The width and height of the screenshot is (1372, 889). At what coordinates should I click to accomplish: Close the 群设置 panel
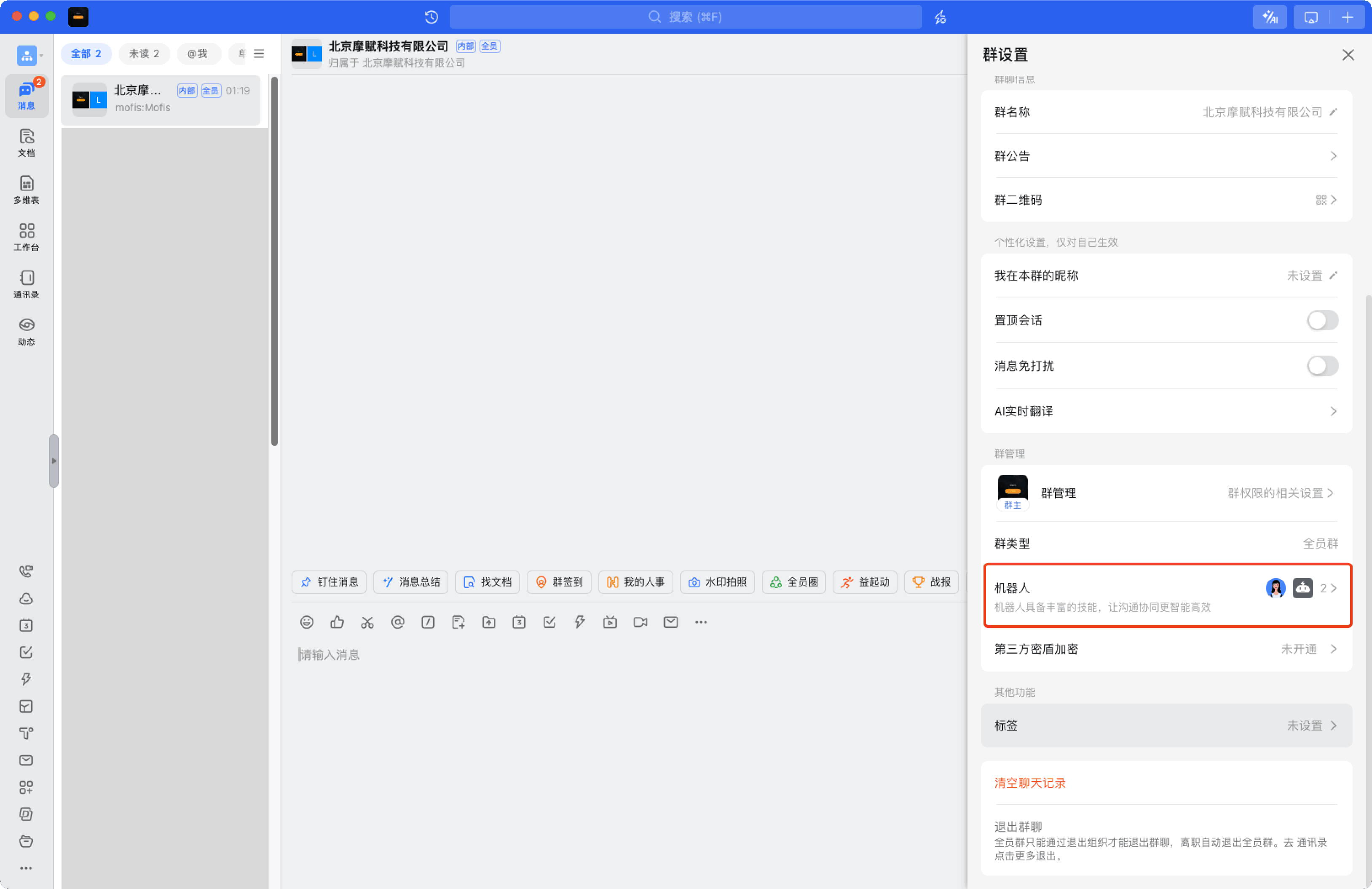pos(1348,55)
